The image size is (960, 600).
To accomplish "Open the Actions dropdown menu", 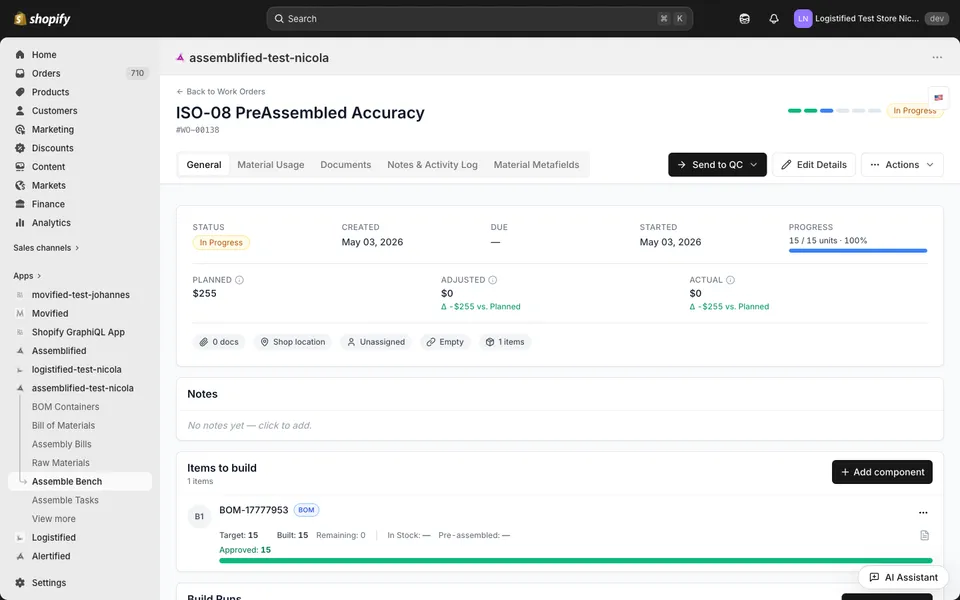I will [902, 165].
